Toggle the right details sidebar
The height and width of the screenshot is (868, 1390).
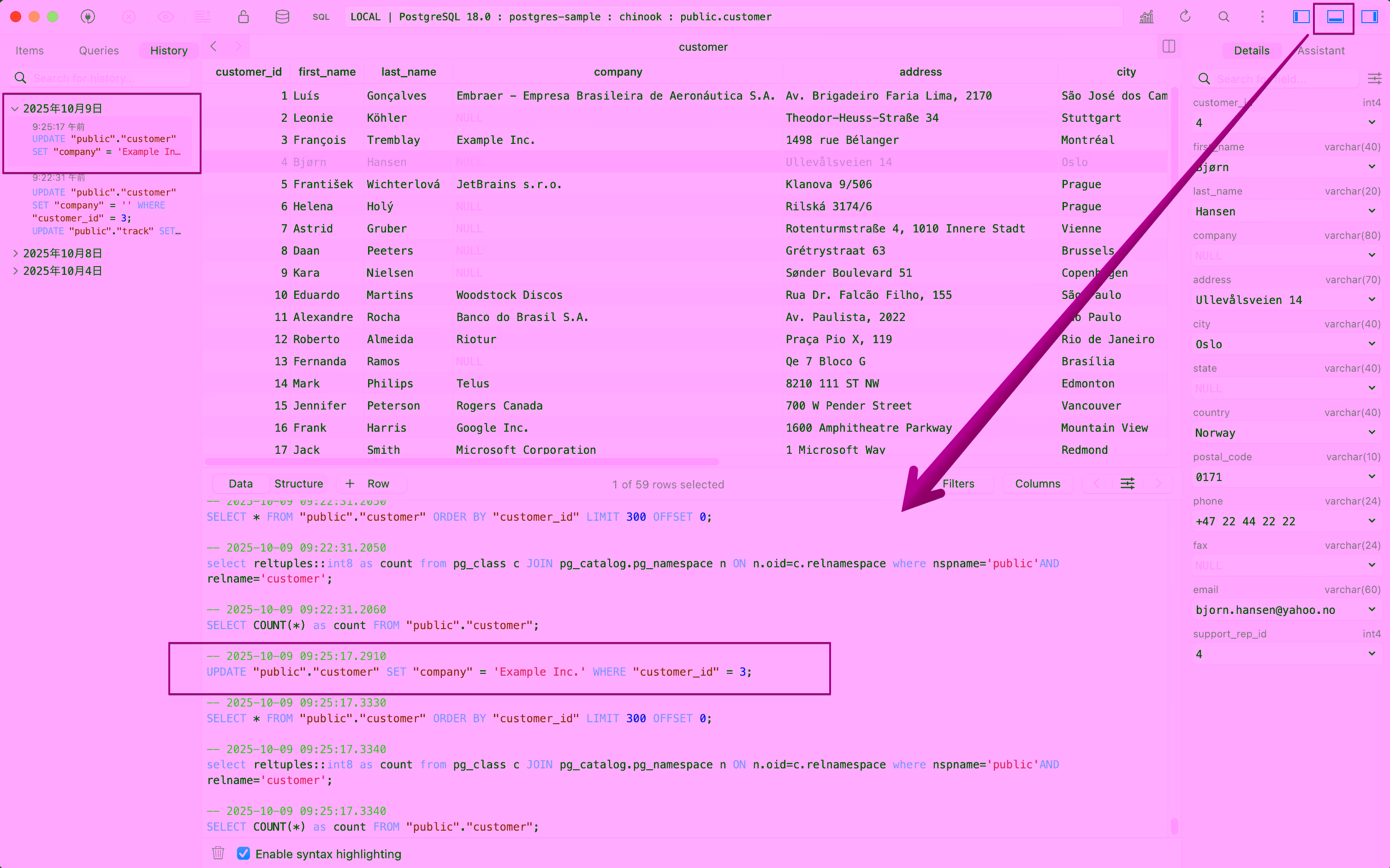coord(1369,17)
